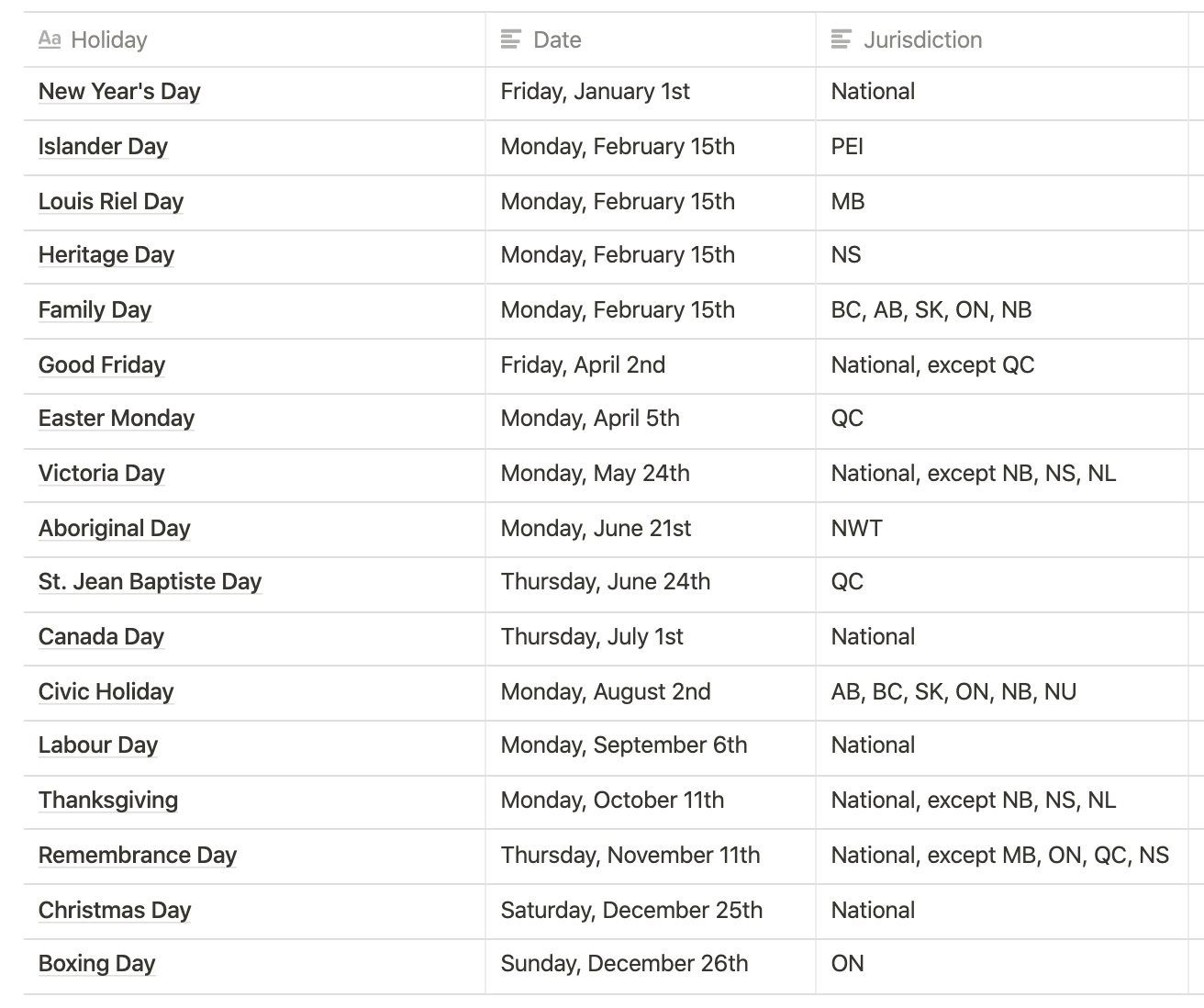Select the 'BC, AB, SK, ON, NB' cell
1204x1008 pixels.
(1002, 311)
